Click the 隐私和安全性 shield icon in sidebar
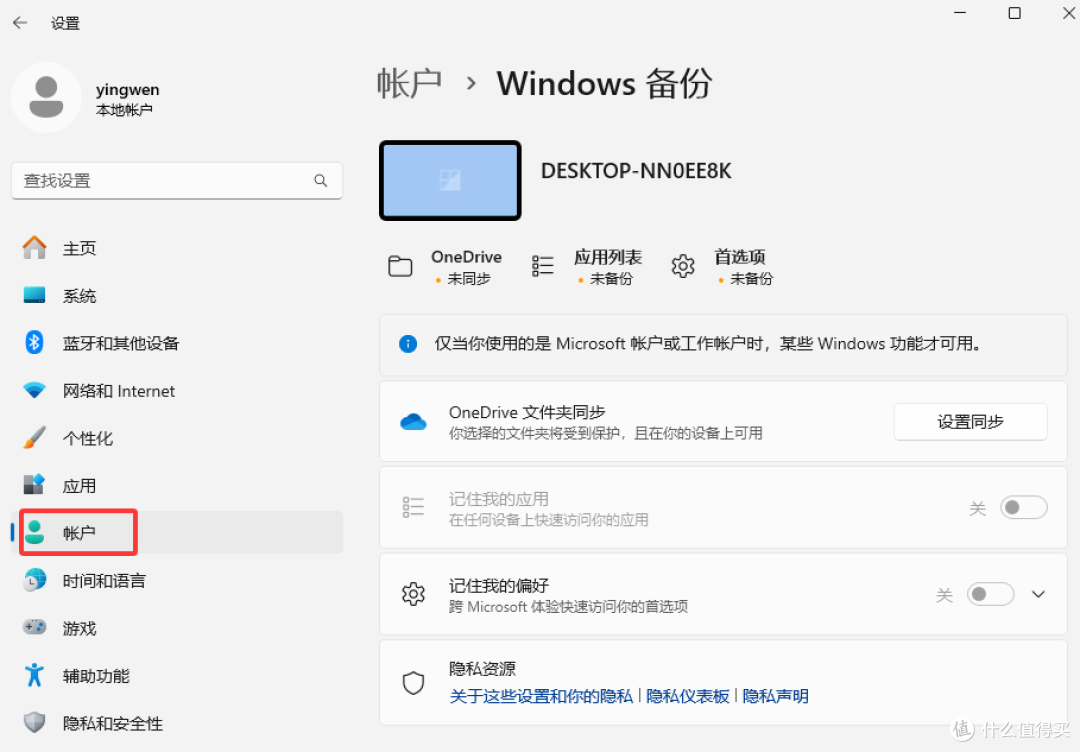Screen dimensions: 1080x752 tap(34, 722)
